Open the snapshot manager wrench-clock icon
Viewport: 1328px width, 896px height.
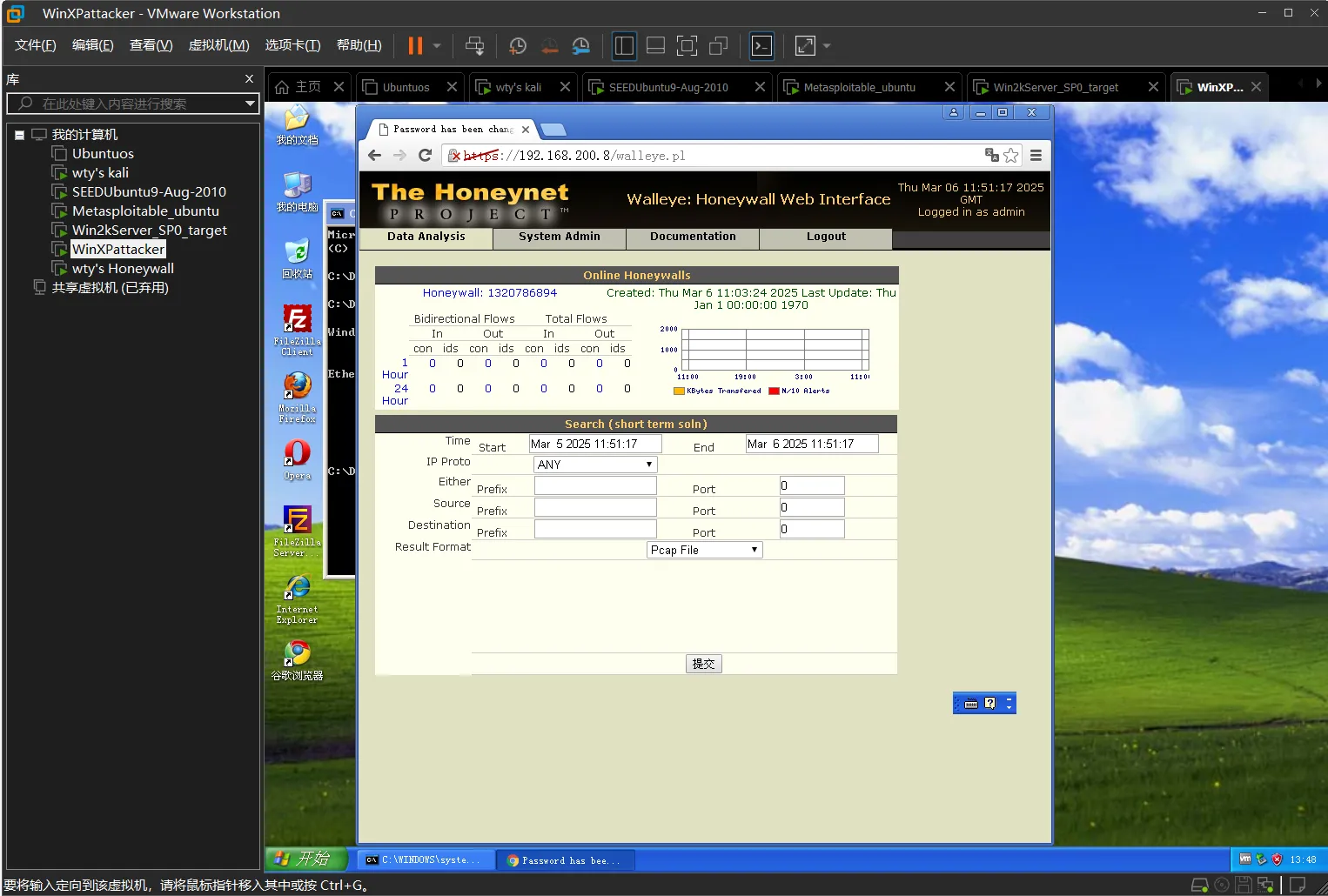click(581, 45)
